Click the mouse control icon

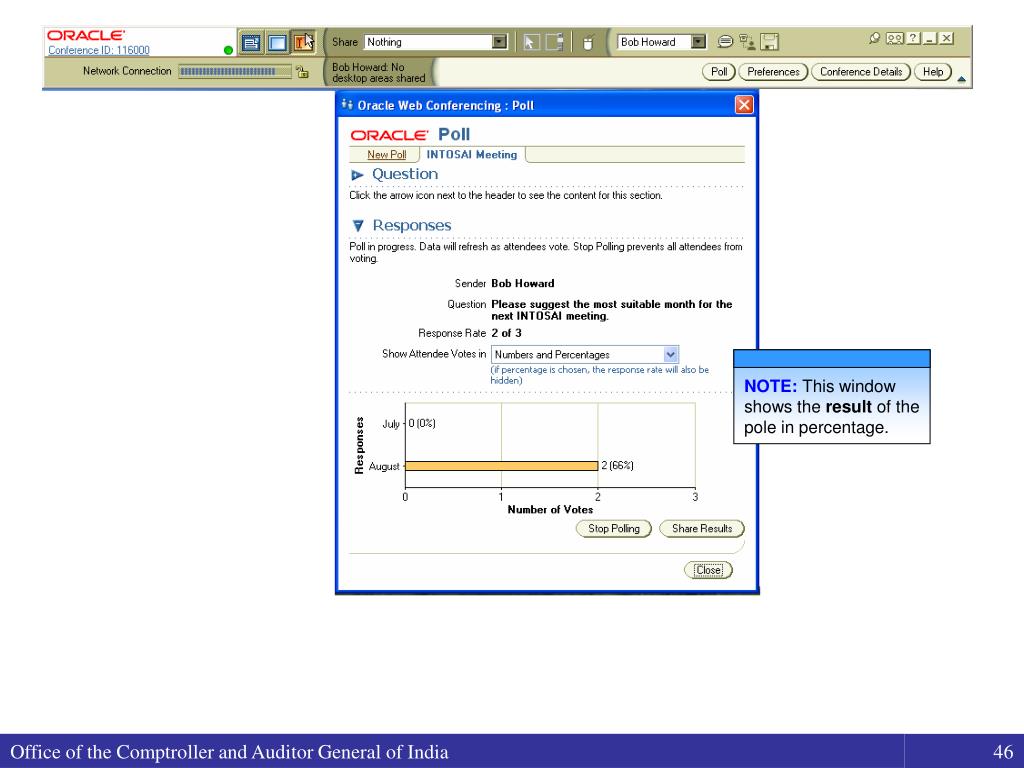click(588, 43)
